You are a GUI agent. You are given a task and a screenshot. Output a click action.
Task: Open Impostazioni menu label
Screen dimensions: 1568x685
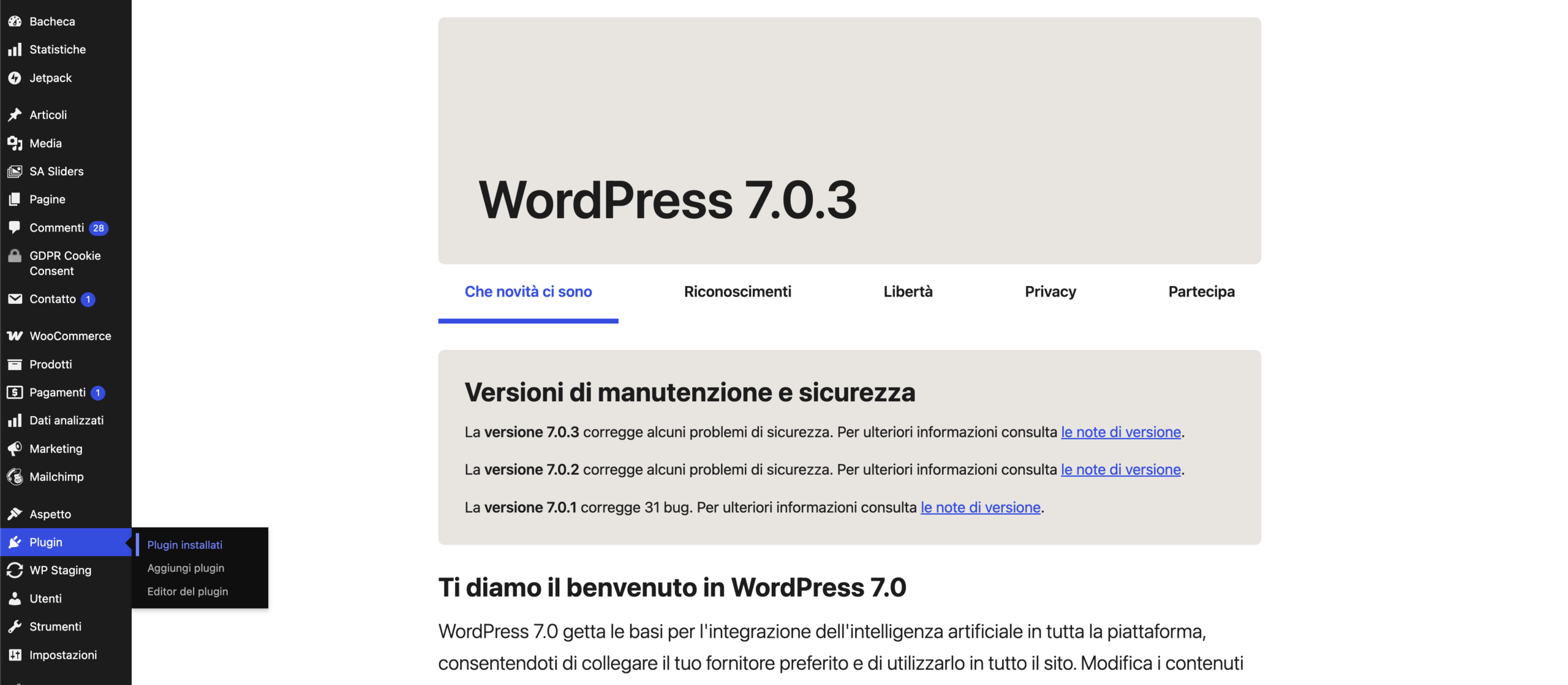click(63, 655)
